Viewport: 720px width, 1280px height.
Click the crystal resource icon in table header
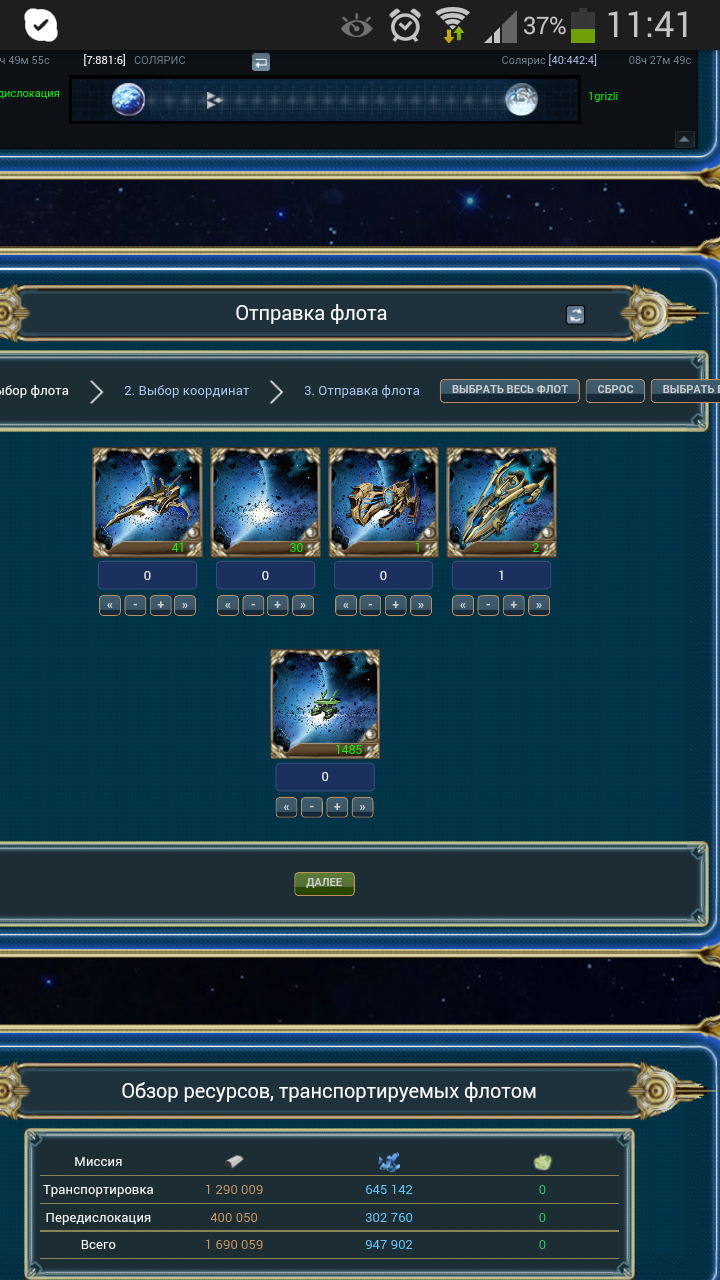389,1161
